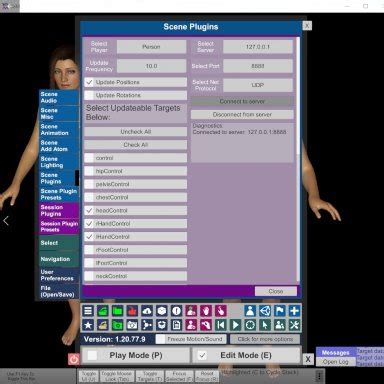Viewport: 384px width, 384px height.
Task: Click the Check All button
Action: (x=135, y=145)
